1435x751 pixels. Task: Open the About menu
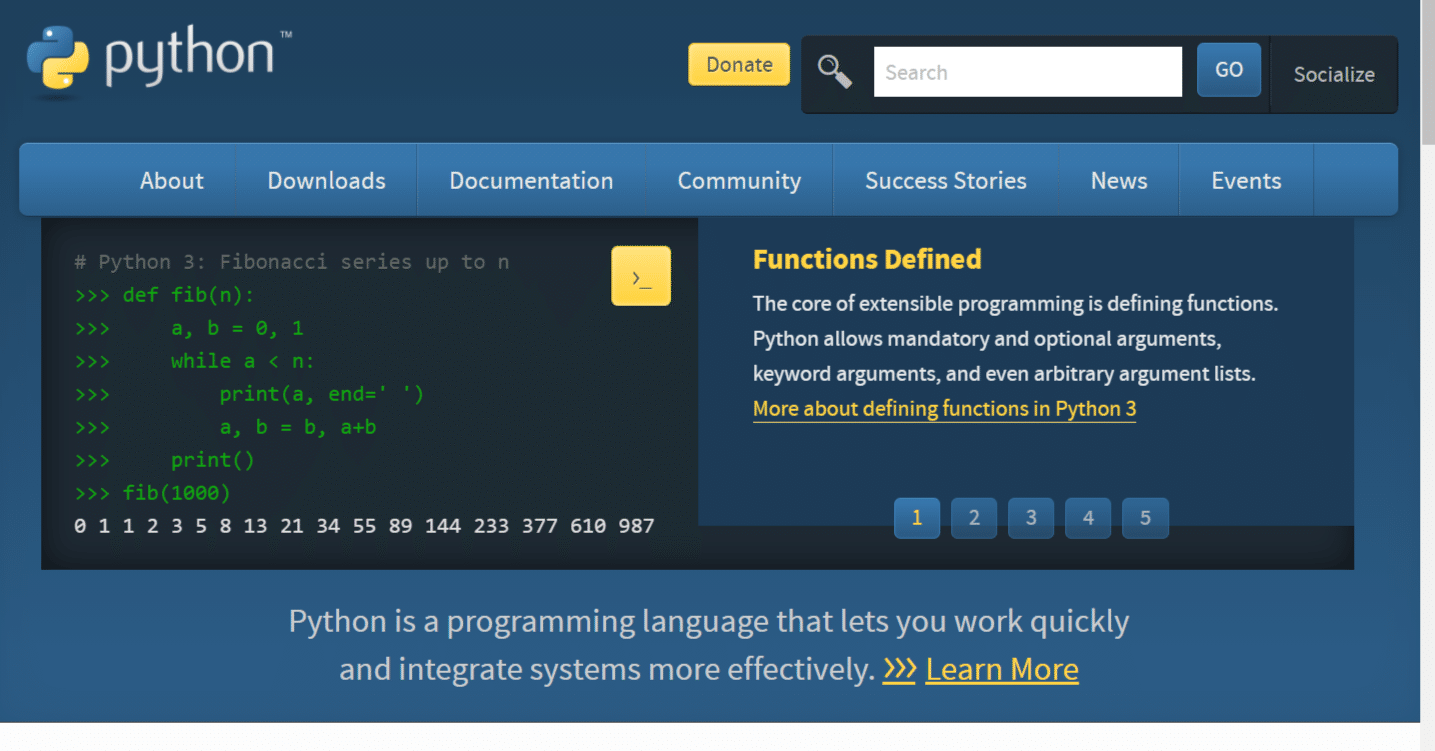[172, 181]
